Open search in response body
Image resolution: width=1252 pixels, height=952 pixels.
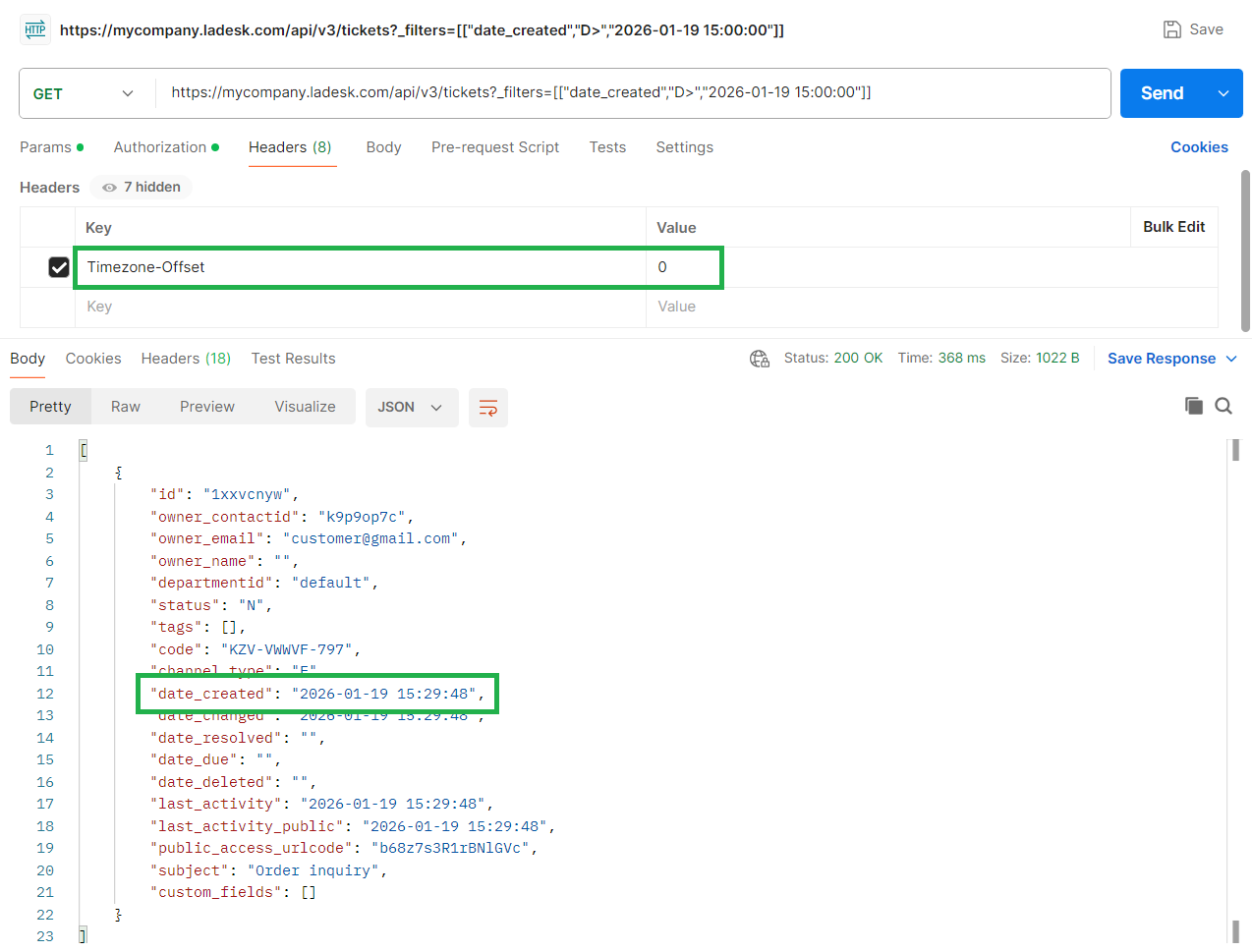(1224, 406)
